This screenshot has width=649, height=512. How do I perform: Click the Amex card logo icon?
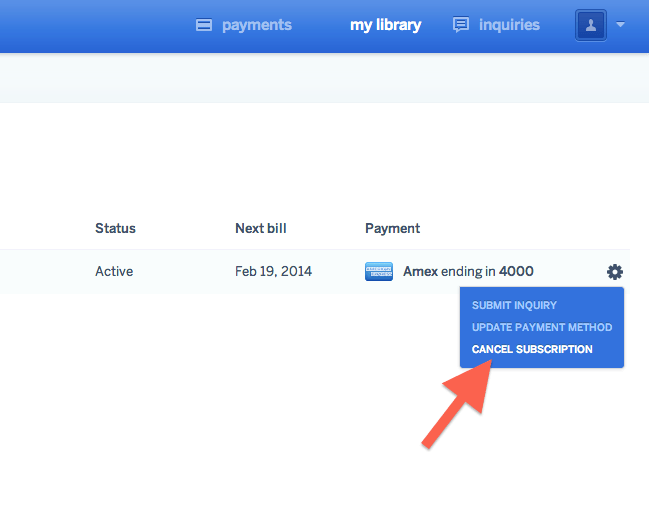(379, 272)
